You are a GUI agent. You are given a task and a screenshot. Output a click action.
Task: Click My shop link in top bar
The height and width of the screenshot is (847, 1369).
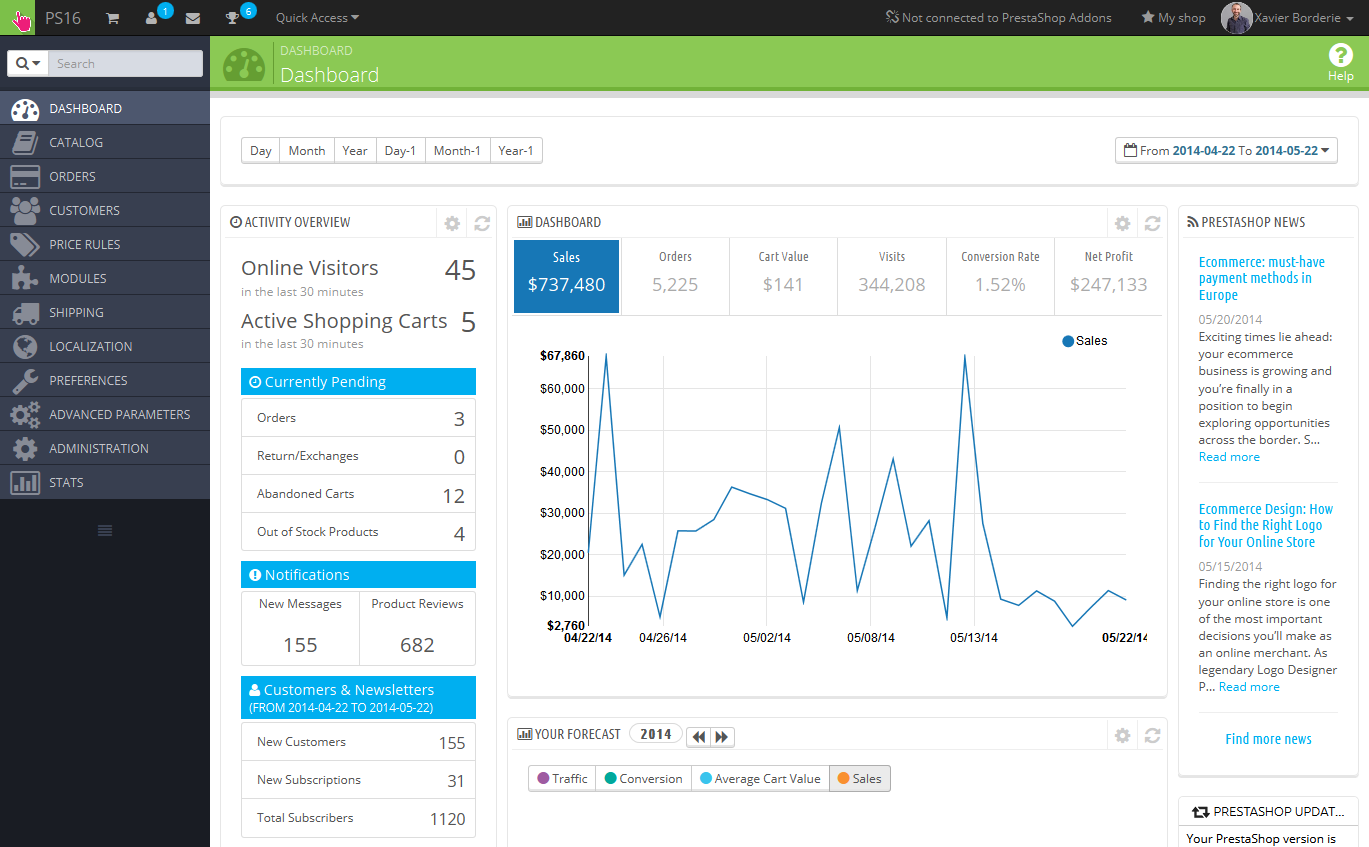coord(1173,18)
